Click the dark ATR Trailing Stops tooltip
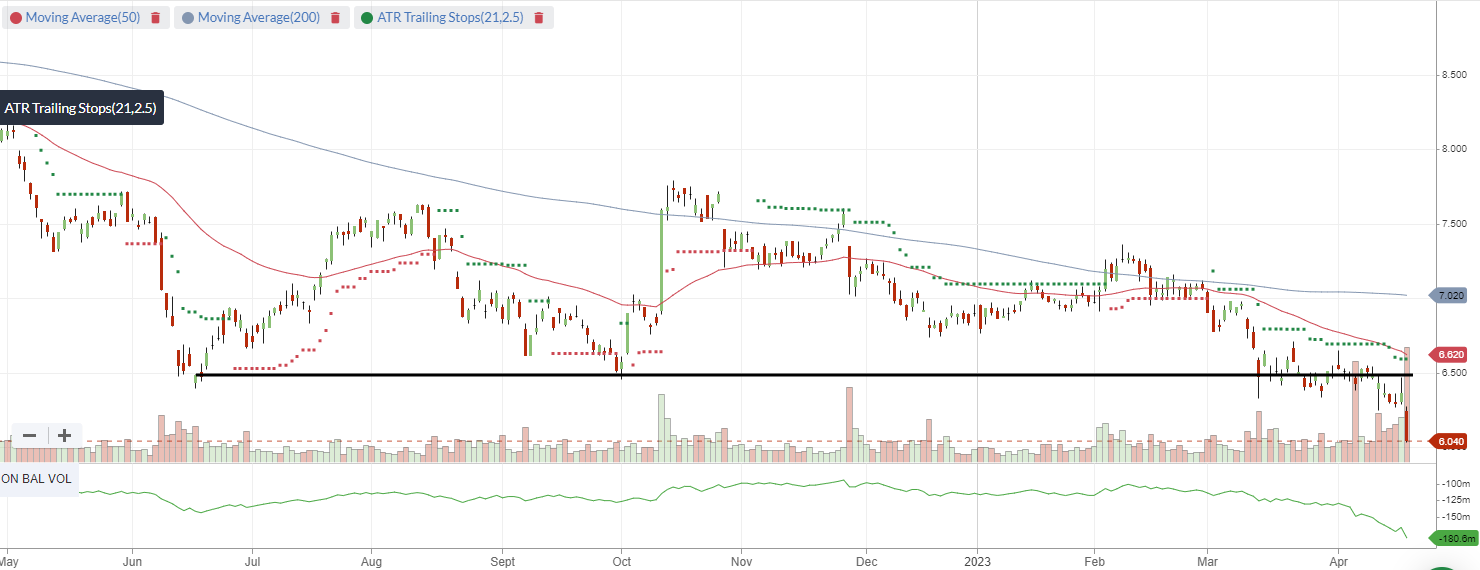The width and height of the screenshot is (1480, 570). [81, 108]
